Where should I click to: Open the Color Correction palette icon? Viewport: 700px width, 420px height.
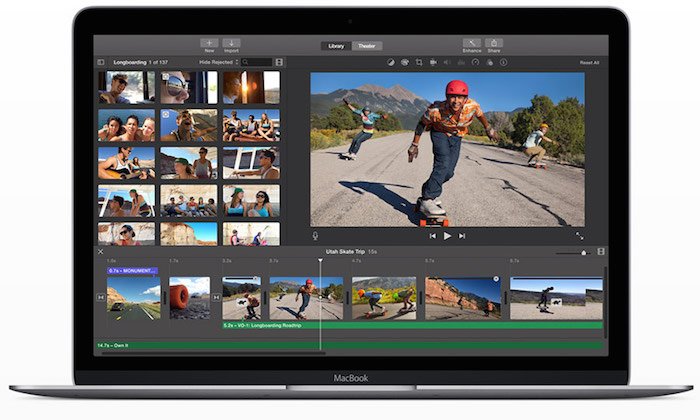(405, 62)
